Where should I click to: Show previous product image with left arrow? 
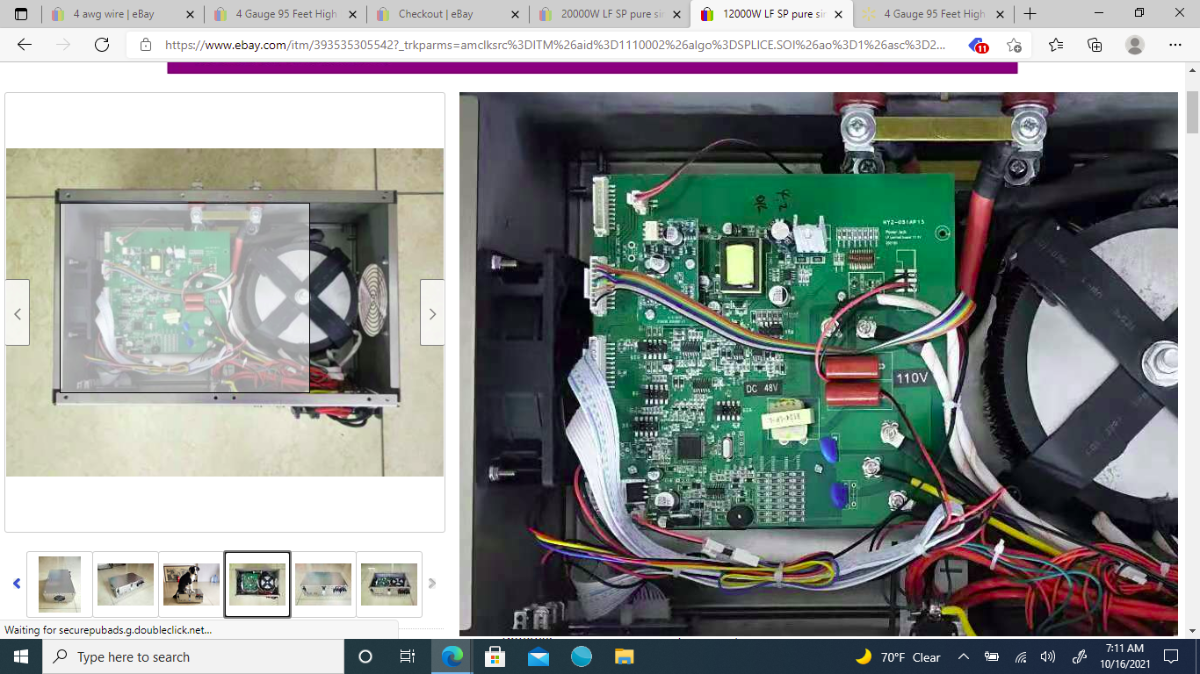pos(17,313)
